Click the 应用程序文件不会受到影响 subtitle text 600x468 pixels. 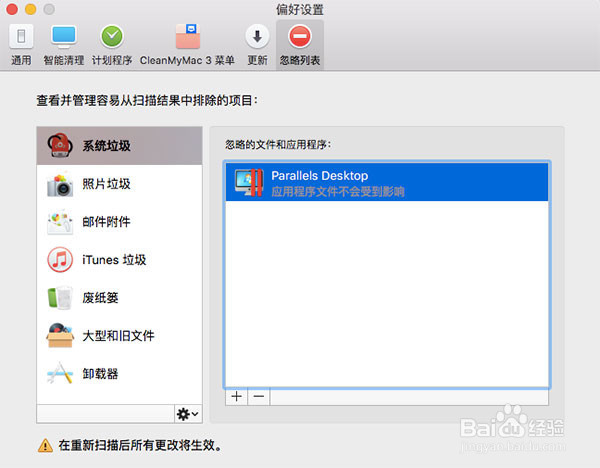pos(338,191)
